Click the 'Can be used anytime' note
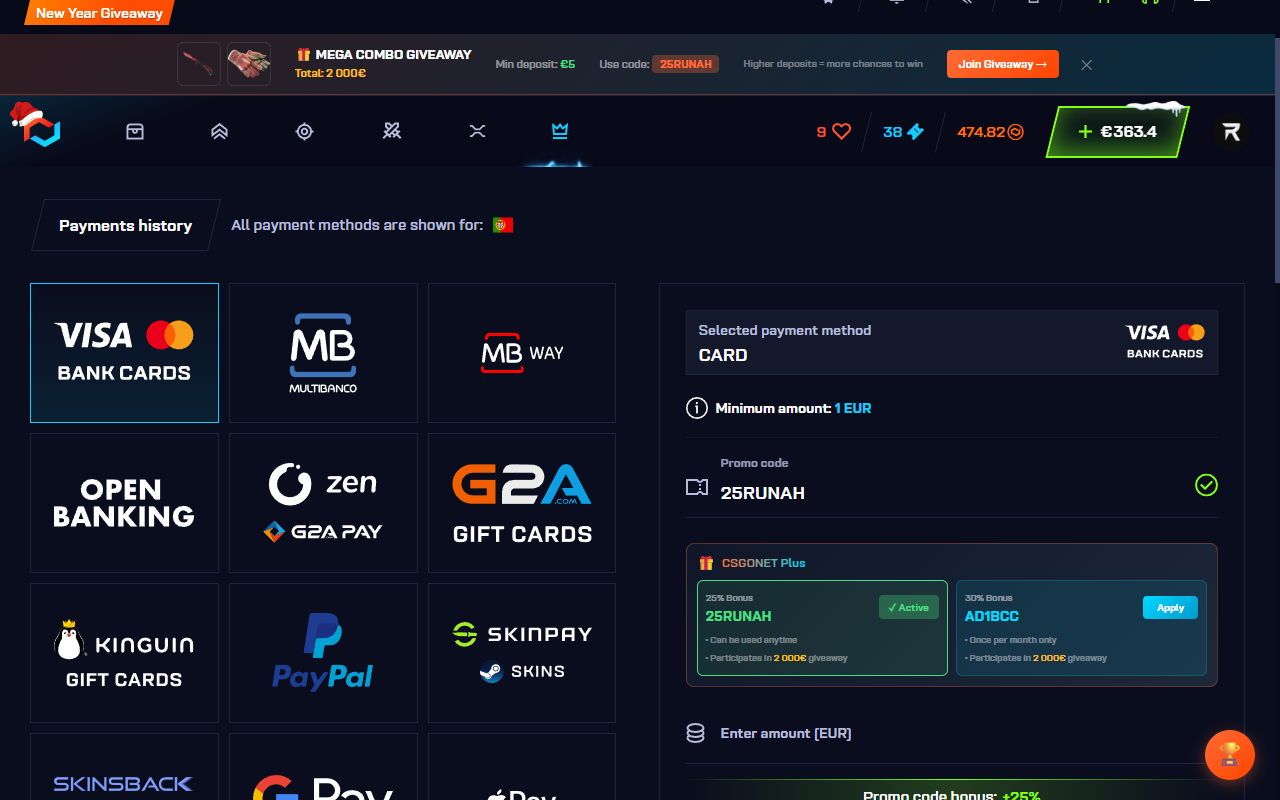 click(751, 640)
